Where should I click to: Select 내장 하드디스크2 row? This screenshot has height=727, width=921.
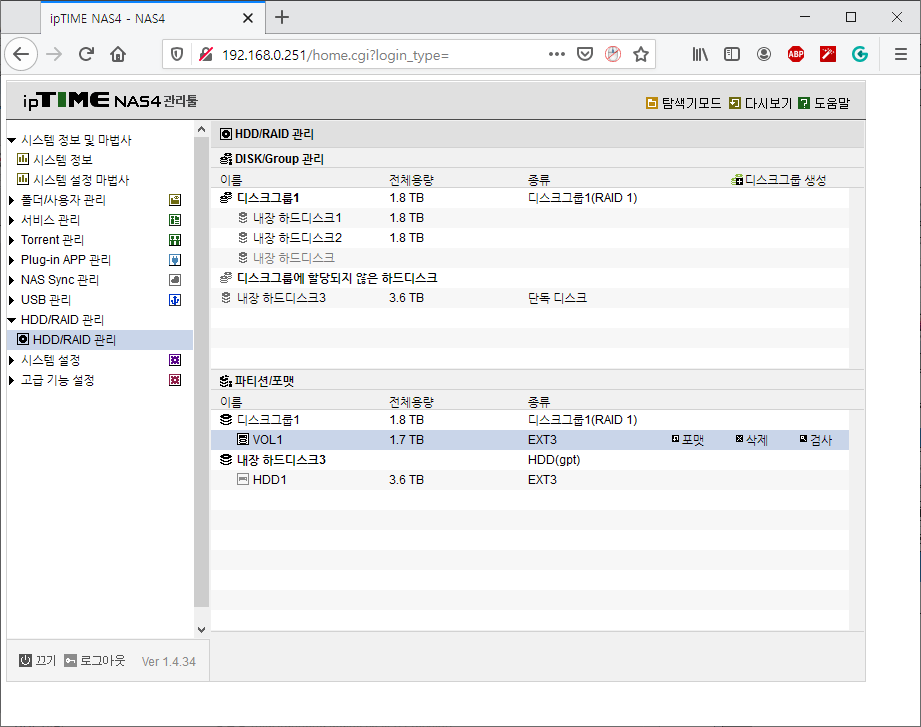[530, 238]
